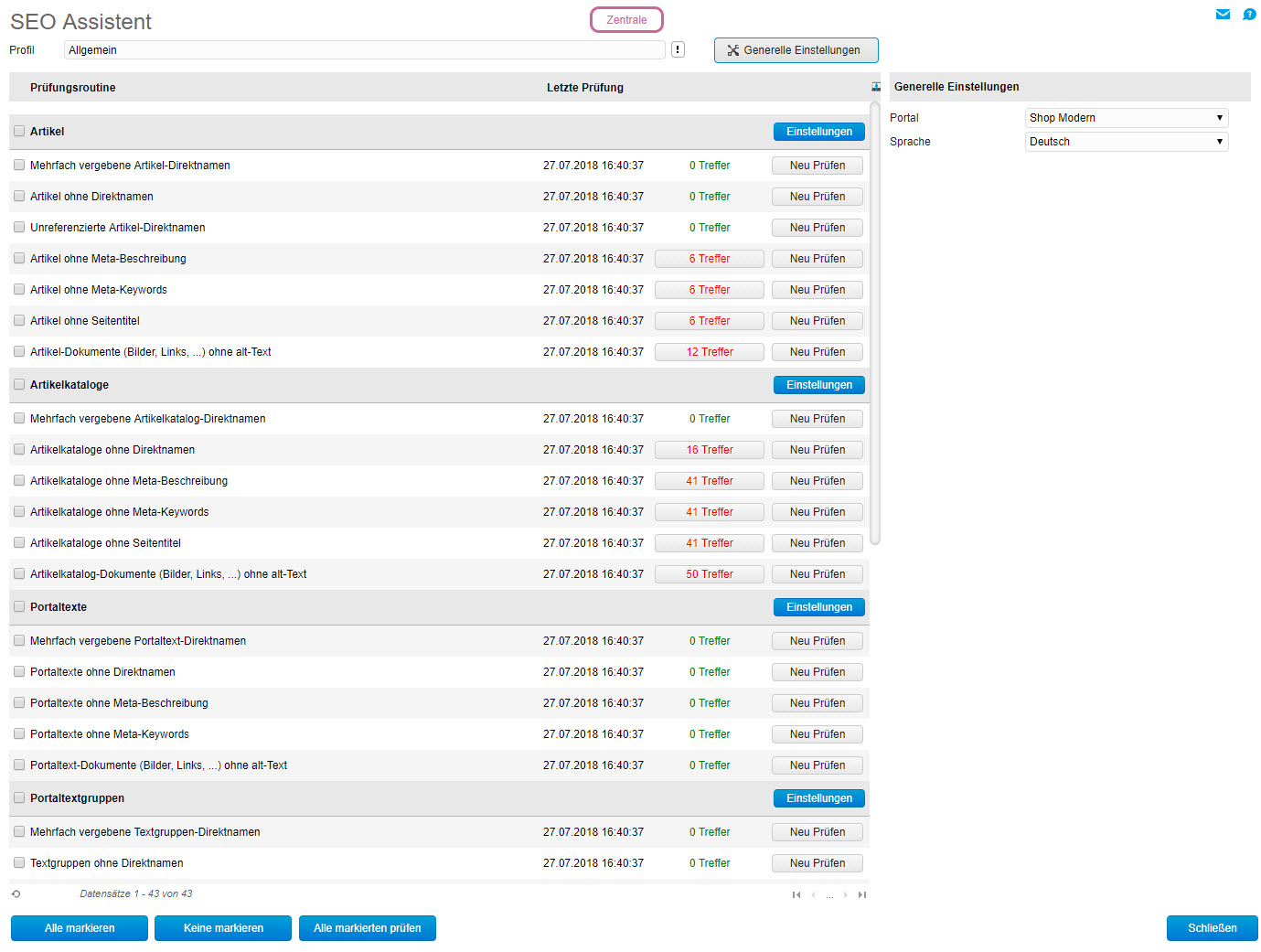This screenshot has height=952, width=1261.
Task: Check the Artikel group checkbox
Action: coord(19,132)
